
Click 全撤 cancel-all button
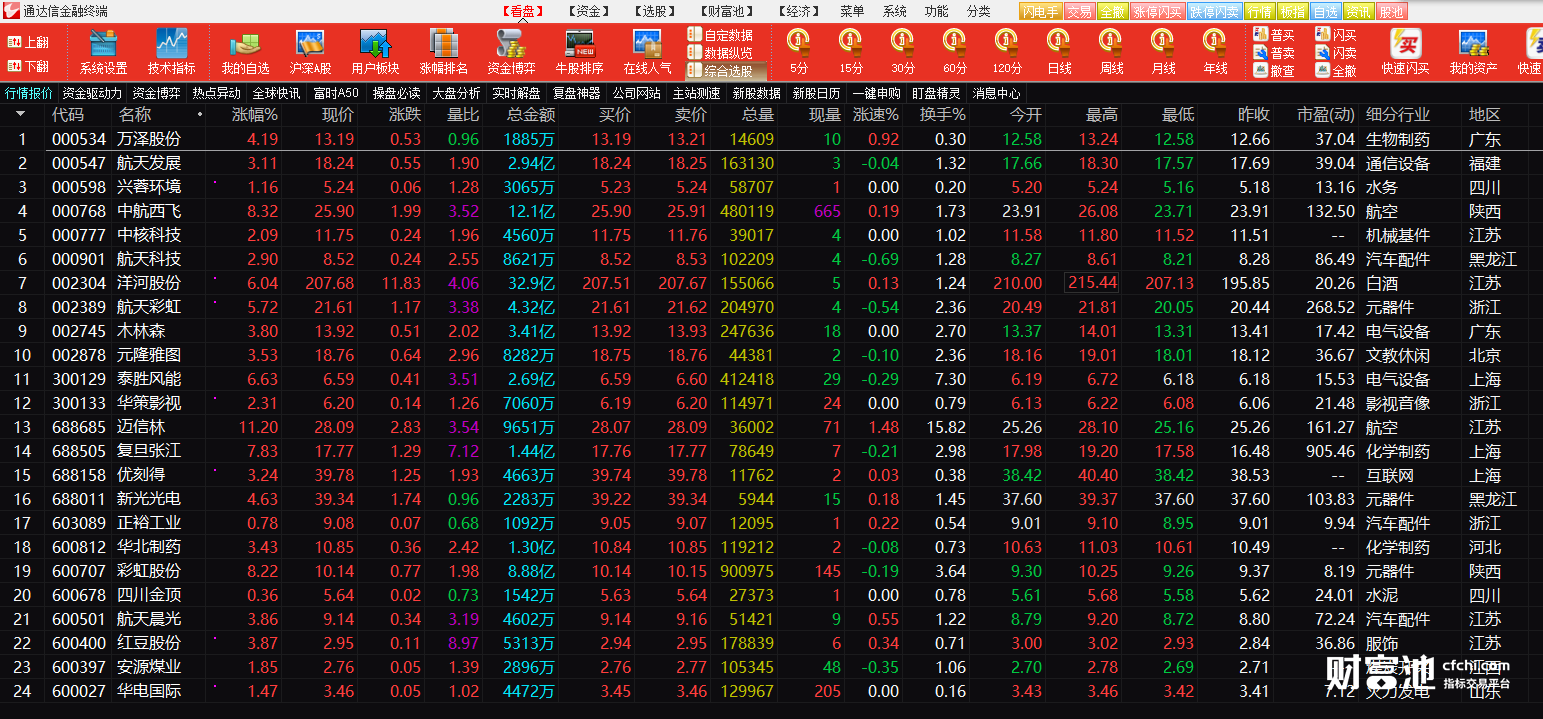pyautogui.click(x=1336, y=71)
